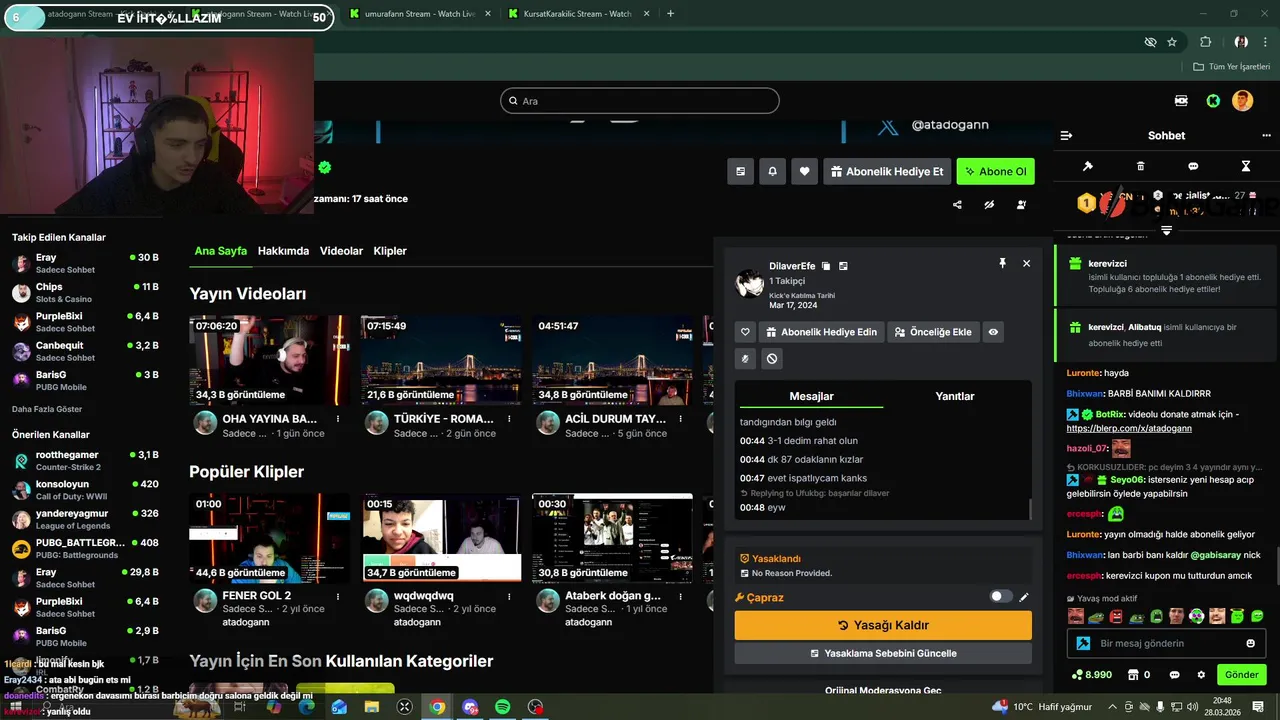Click the trash icon to clear chat
1280x720 pixels.
coord(1141,166)
